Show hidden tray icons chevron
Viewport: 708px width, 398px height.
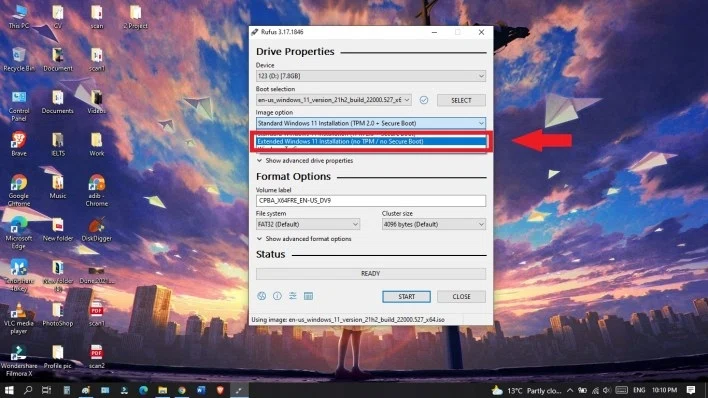click(570, 390)
